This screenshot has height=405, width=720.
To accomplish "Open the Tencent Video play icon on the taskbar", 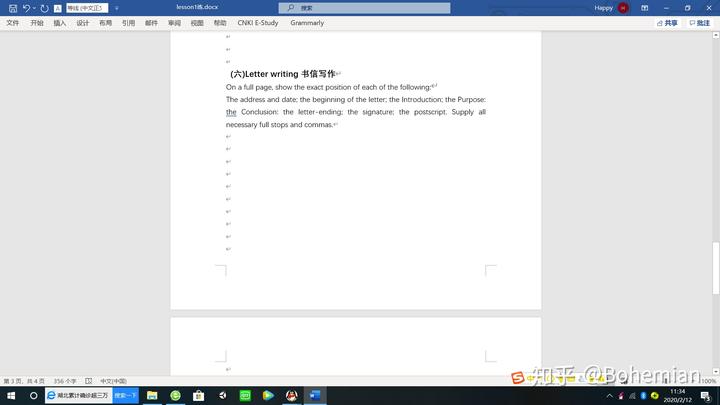I will pos(268,395).
